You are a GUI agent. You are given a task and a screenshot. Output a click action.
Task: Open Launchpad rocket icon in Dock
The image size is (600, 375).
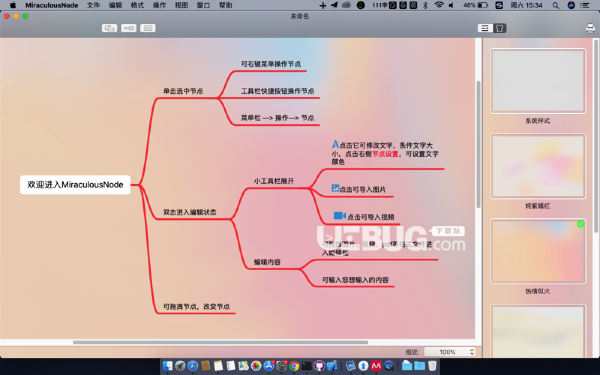[180, 366]
